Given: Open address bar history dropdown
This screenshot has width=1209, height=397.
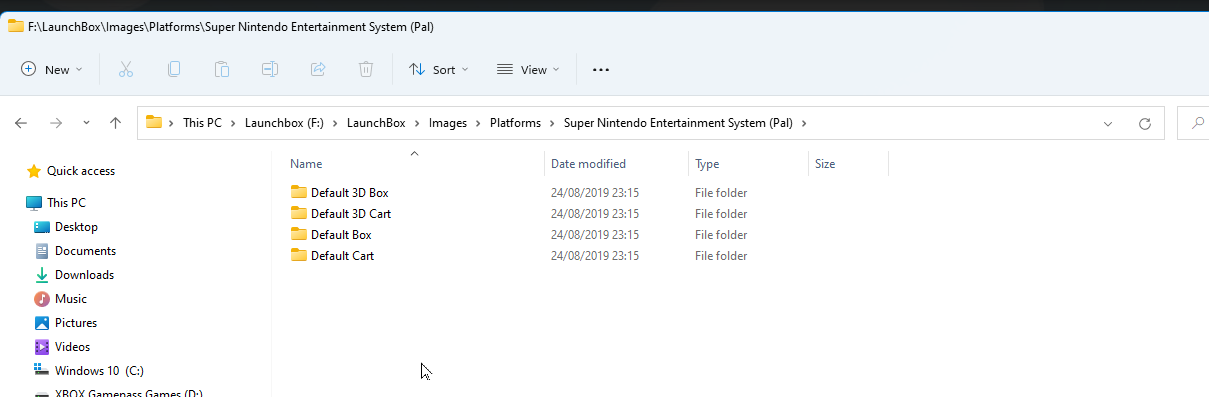Looking at the screenshot, I should pos(1108,123).
